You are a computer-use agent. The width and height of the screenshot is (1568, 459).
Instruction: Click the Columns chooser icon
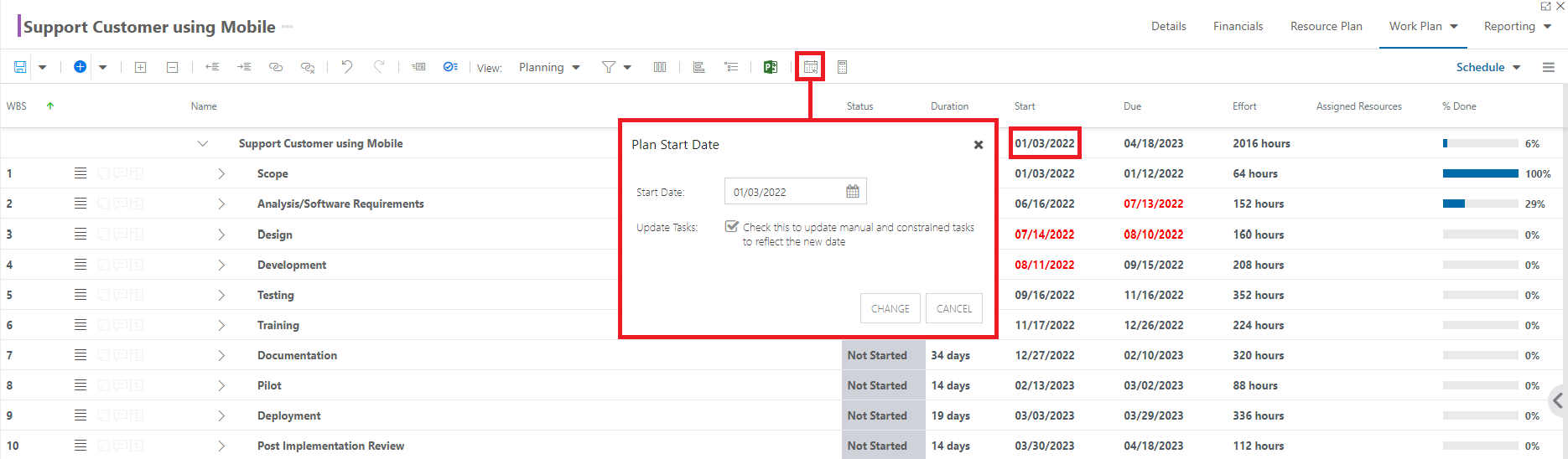pyautogui.click(x=660, y=67)
